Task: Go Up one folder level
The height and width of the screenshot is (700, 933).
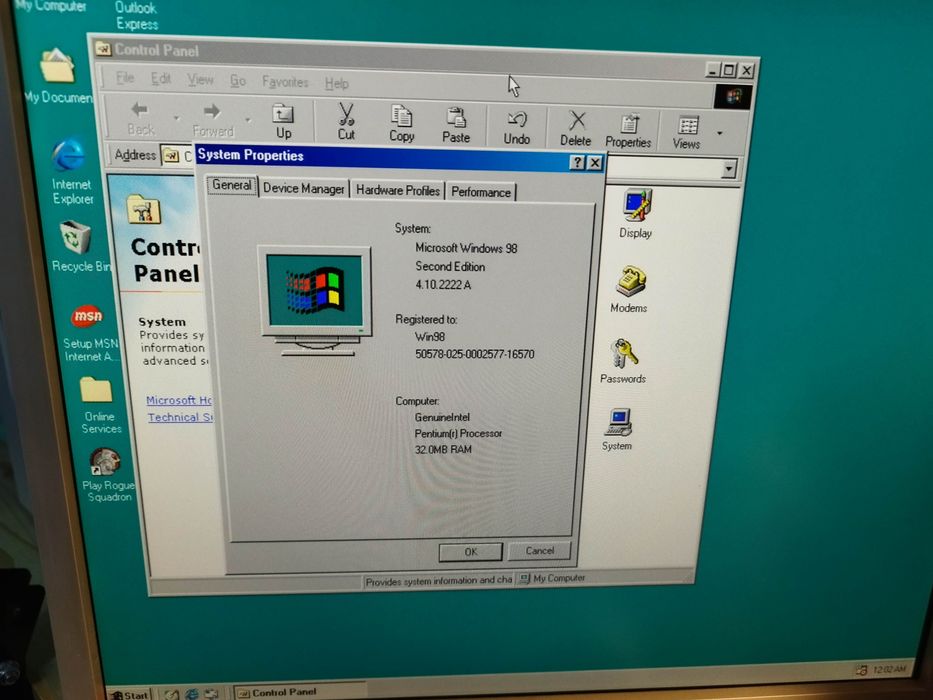Action: point(283,121)
